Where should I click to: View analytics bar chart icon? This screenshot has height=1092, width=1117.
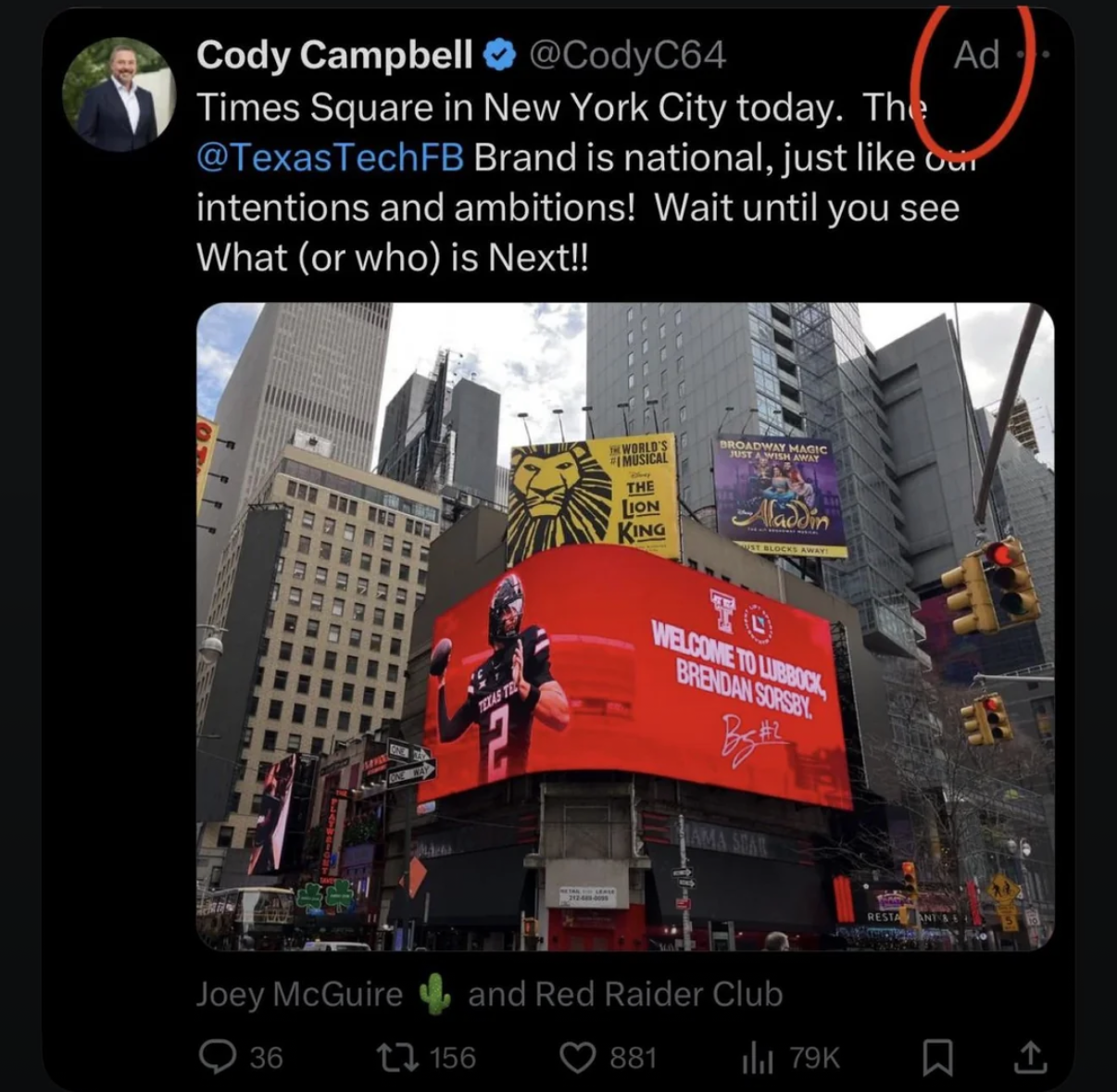tap(757, 1058)
